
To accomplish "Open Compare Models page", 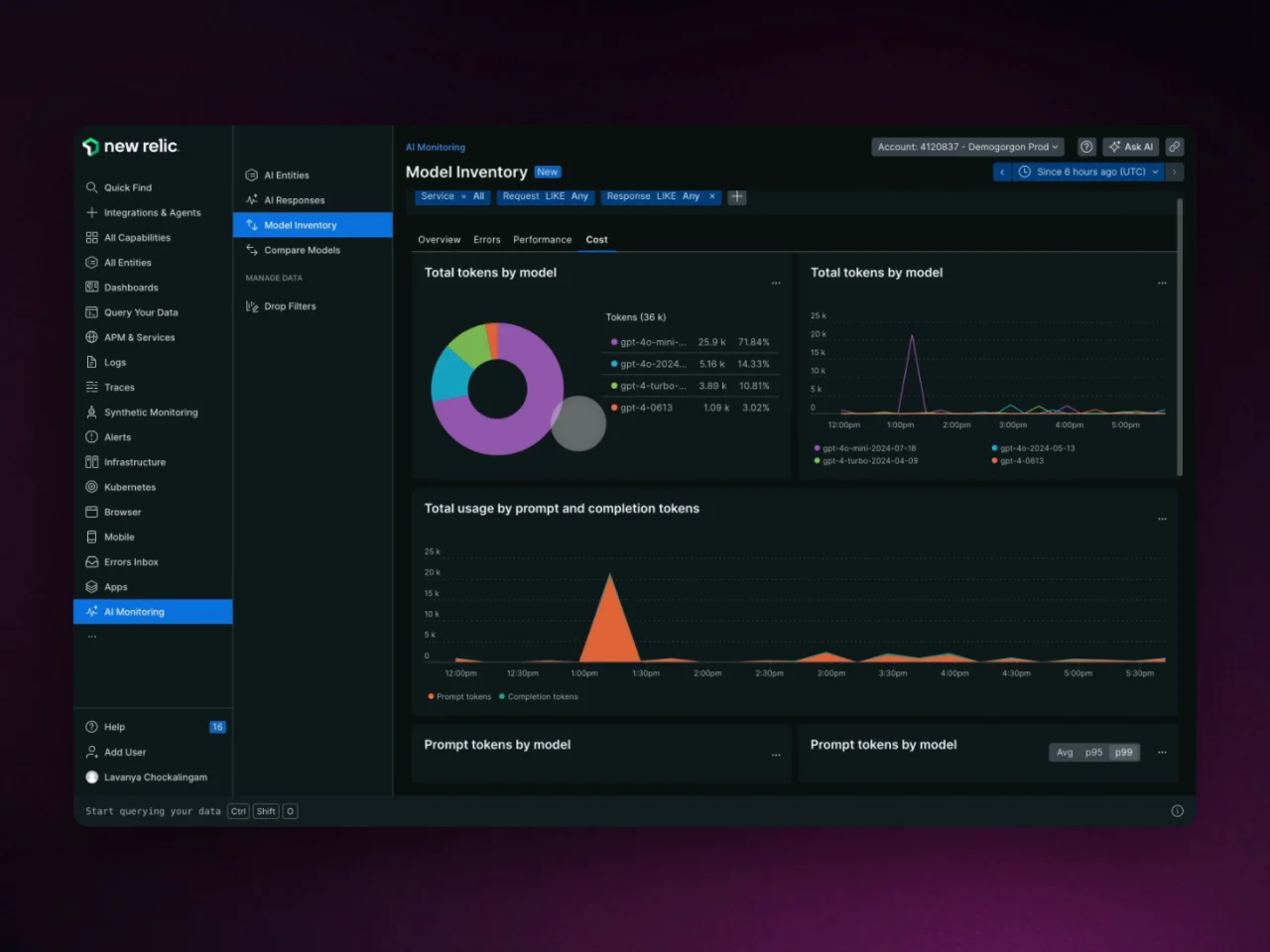I will click(302, 250).
